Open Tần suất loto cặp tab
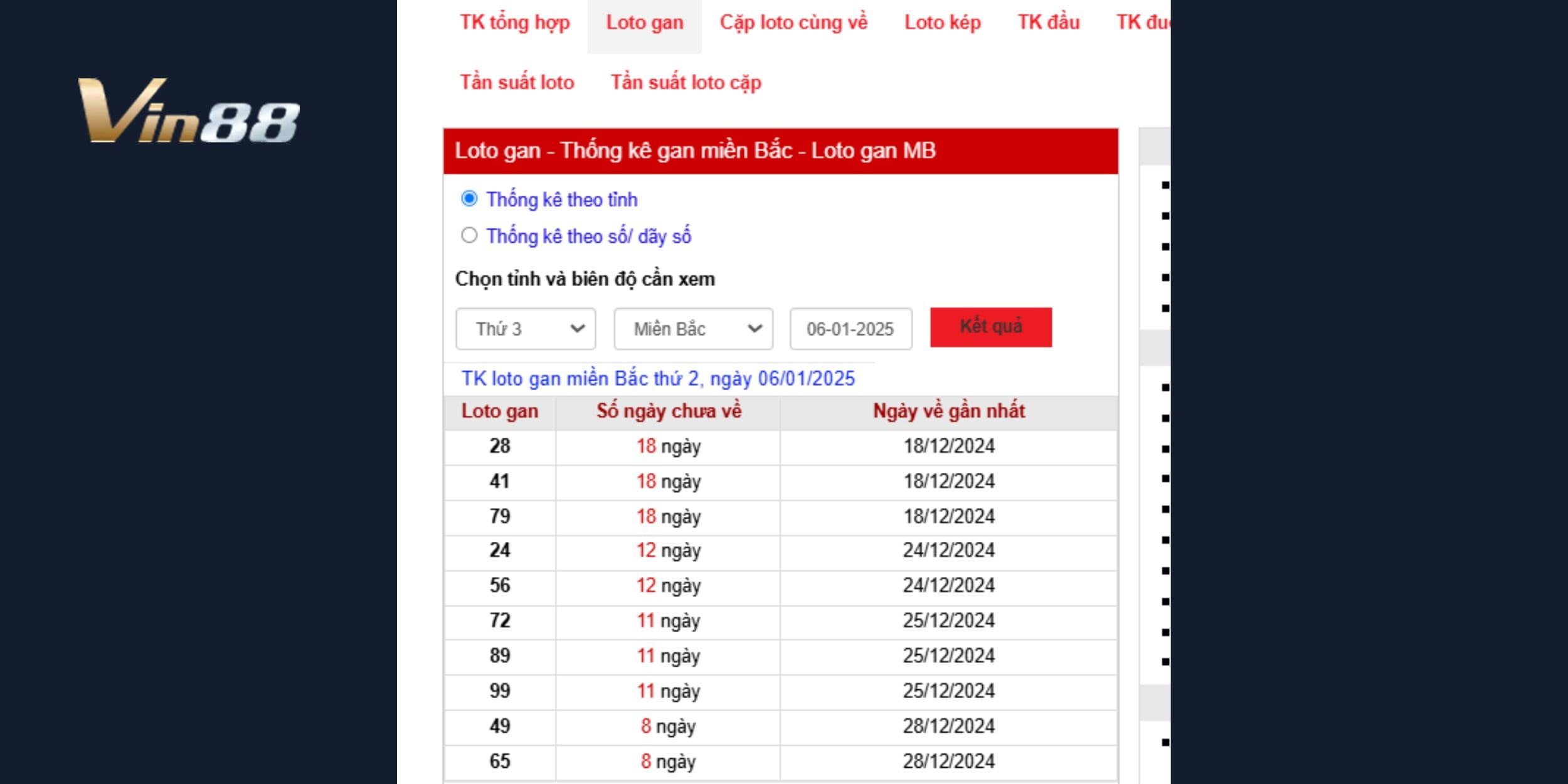Screen dimensions: 1568x784 pyautogui.click(x=686, y=83)
